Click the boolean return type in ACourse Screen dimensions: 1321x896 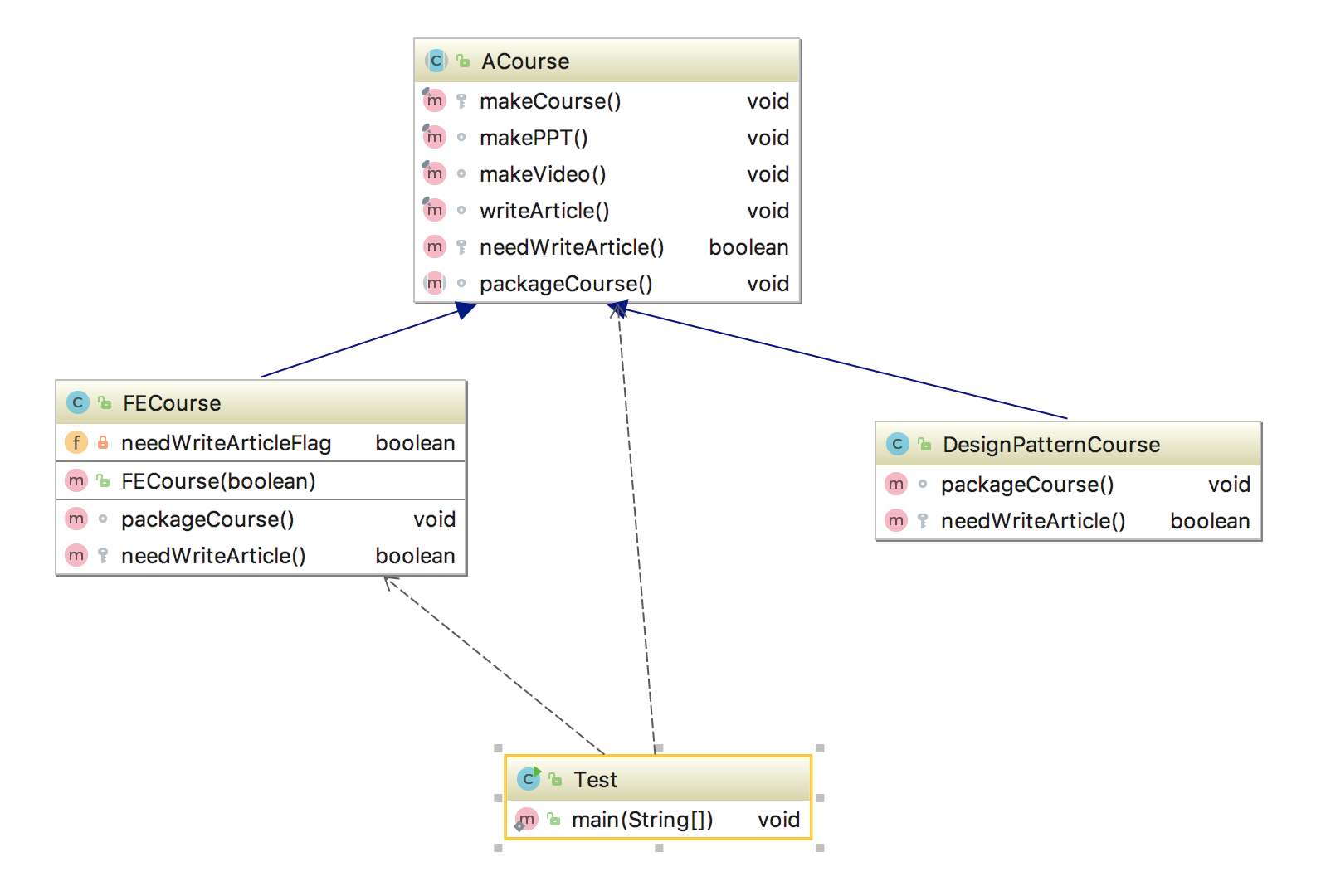pyautogui.click(x=748, y=247)
